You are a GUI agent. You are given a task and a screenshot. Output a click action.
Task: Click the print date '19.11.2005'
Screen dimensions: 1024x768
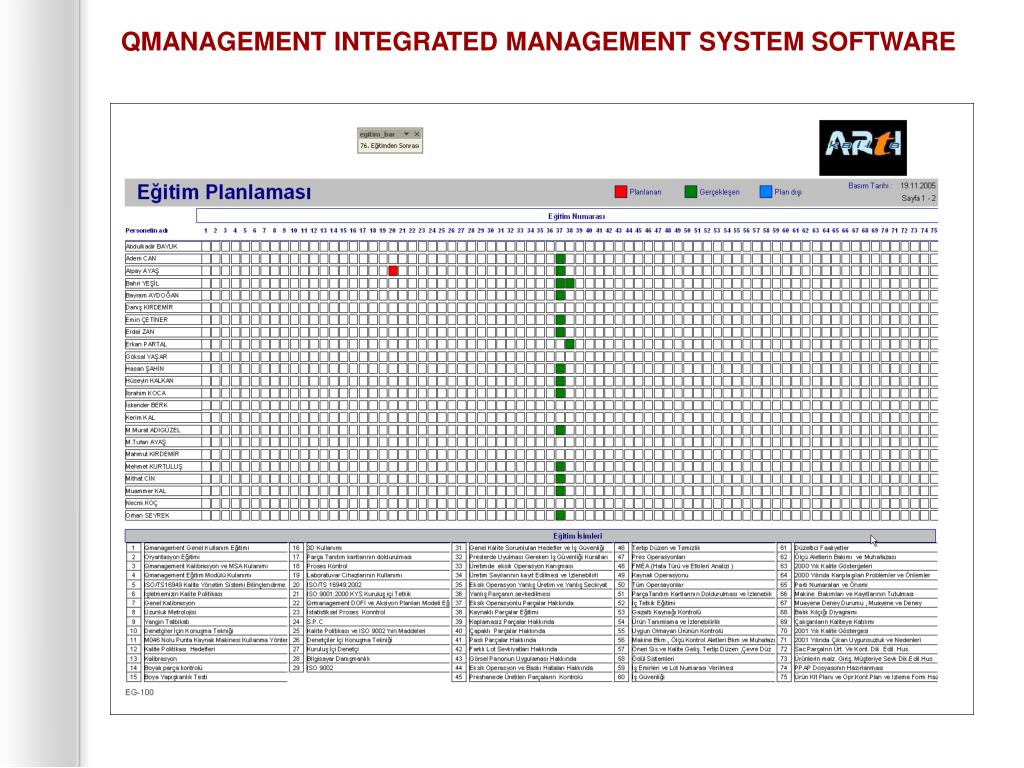918,185
